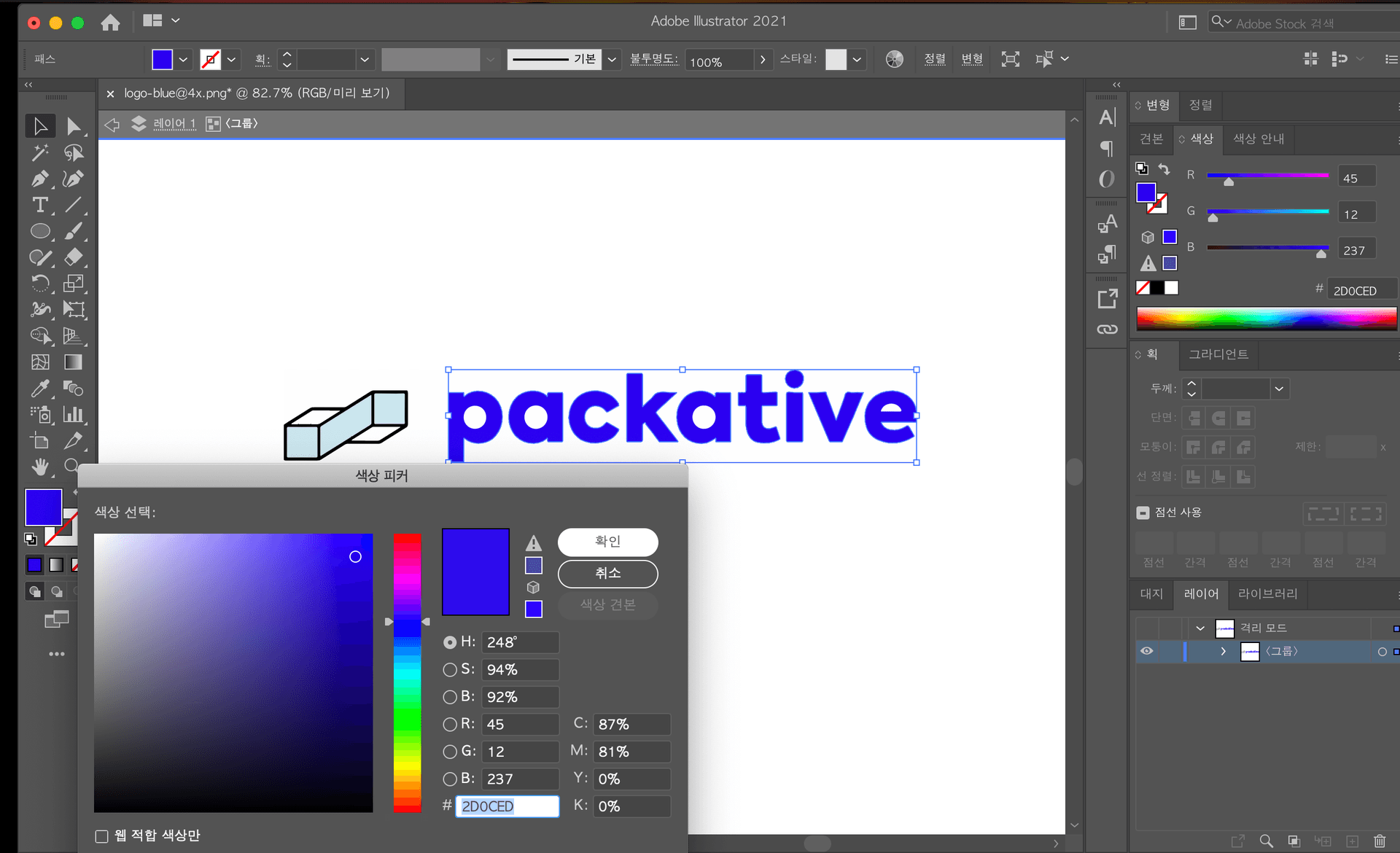Select the S saturation radio button
Image resolution: width=1400 pixels, height=853 pixels.
(x=450, y=669)
